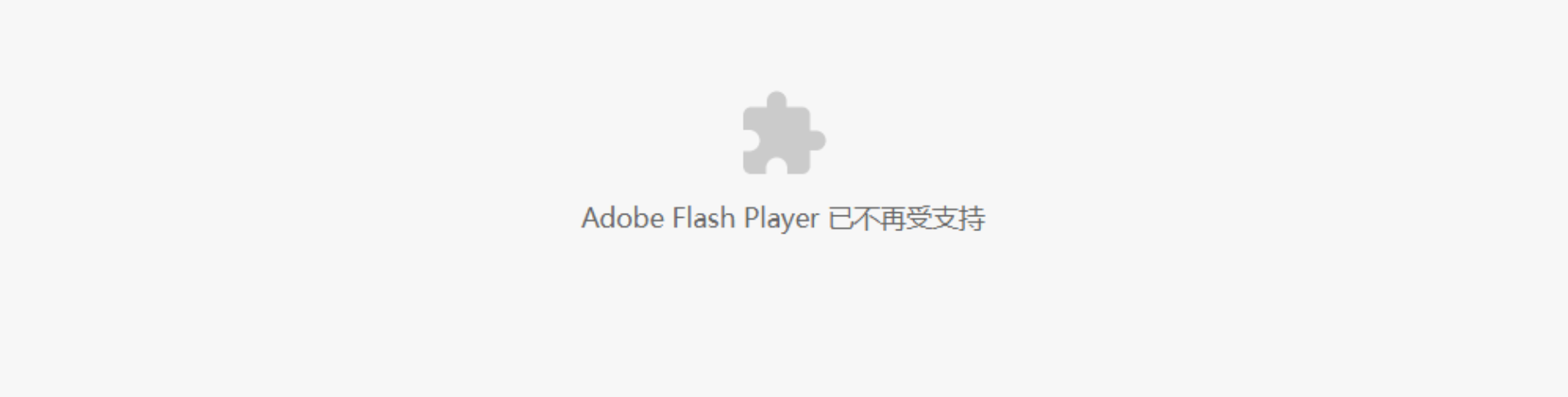This screenshot has height=397, width=1568.
Task: Select the gray jigsaw icon above the message
Action: tap(784, 133)
